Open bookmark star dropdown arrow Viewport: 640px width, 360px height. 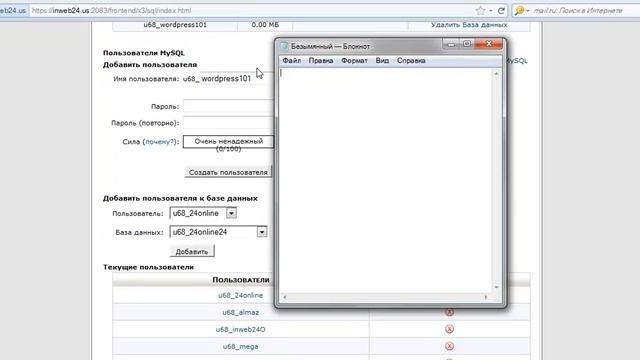coord(491,11)
